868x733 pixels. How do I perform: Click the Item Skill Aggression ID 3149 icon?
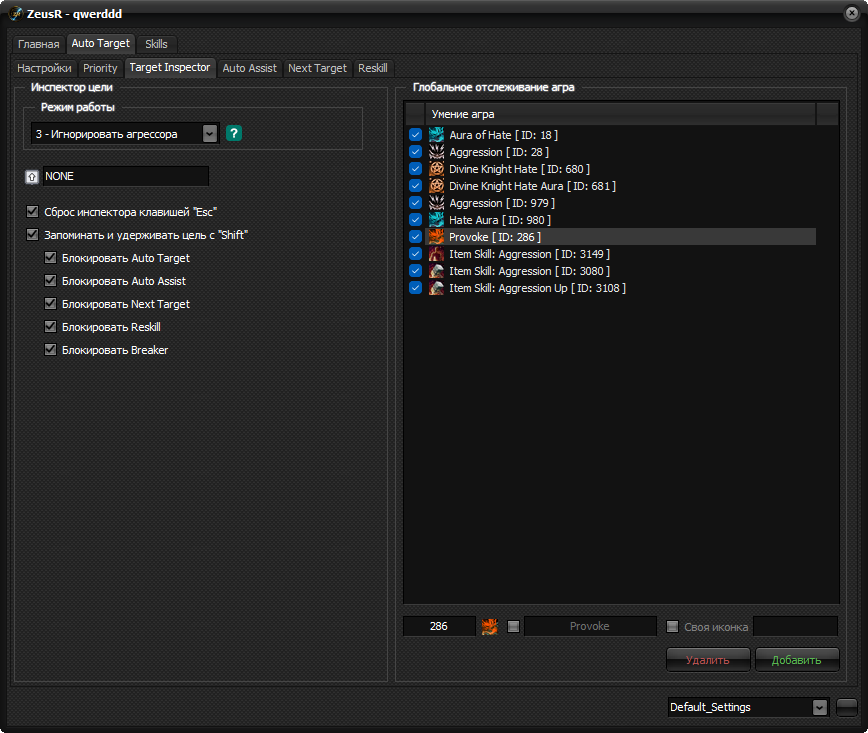click(x=436, y=254)
